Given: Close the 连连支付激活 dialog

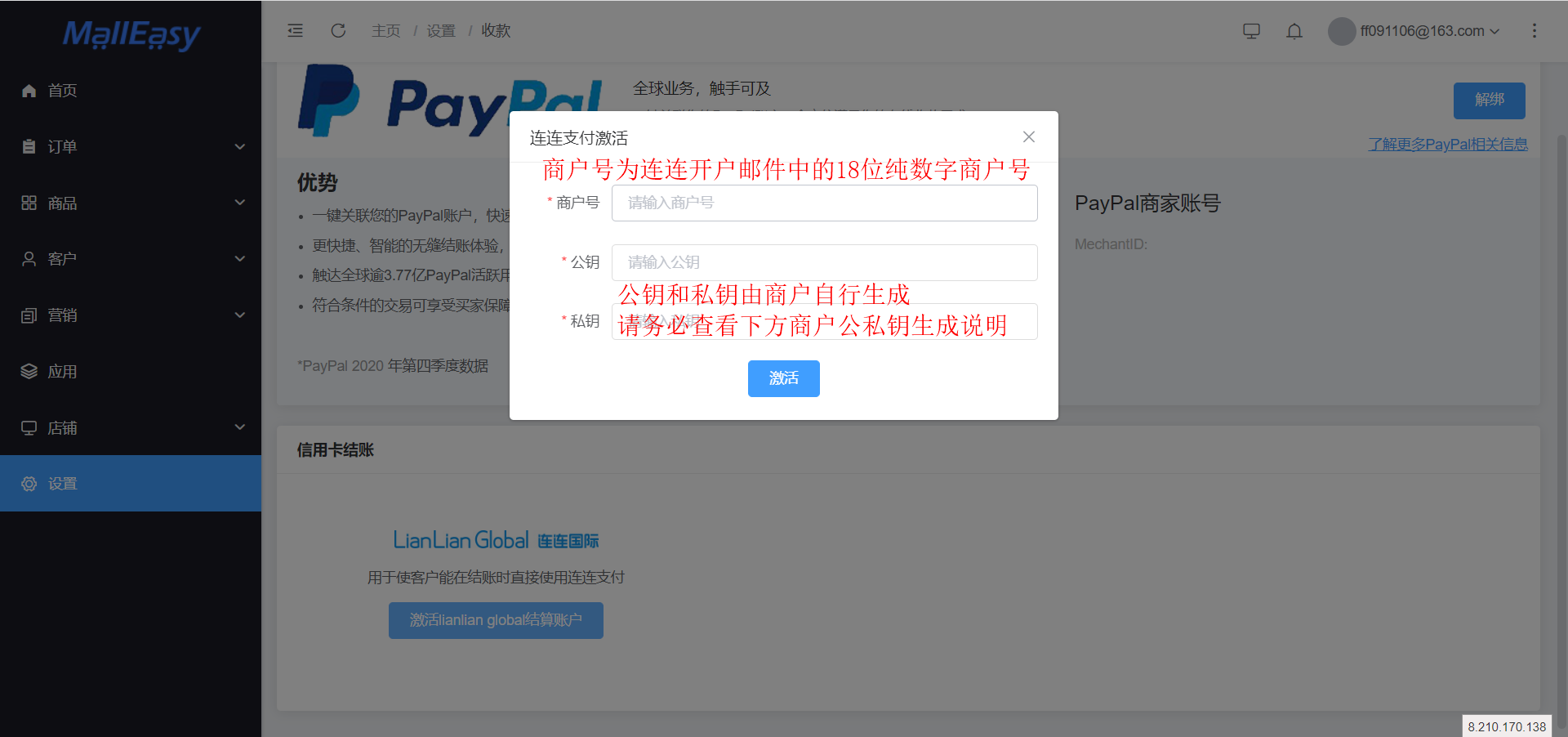Looking at the screenshot, I should [x=1029, y=137].
